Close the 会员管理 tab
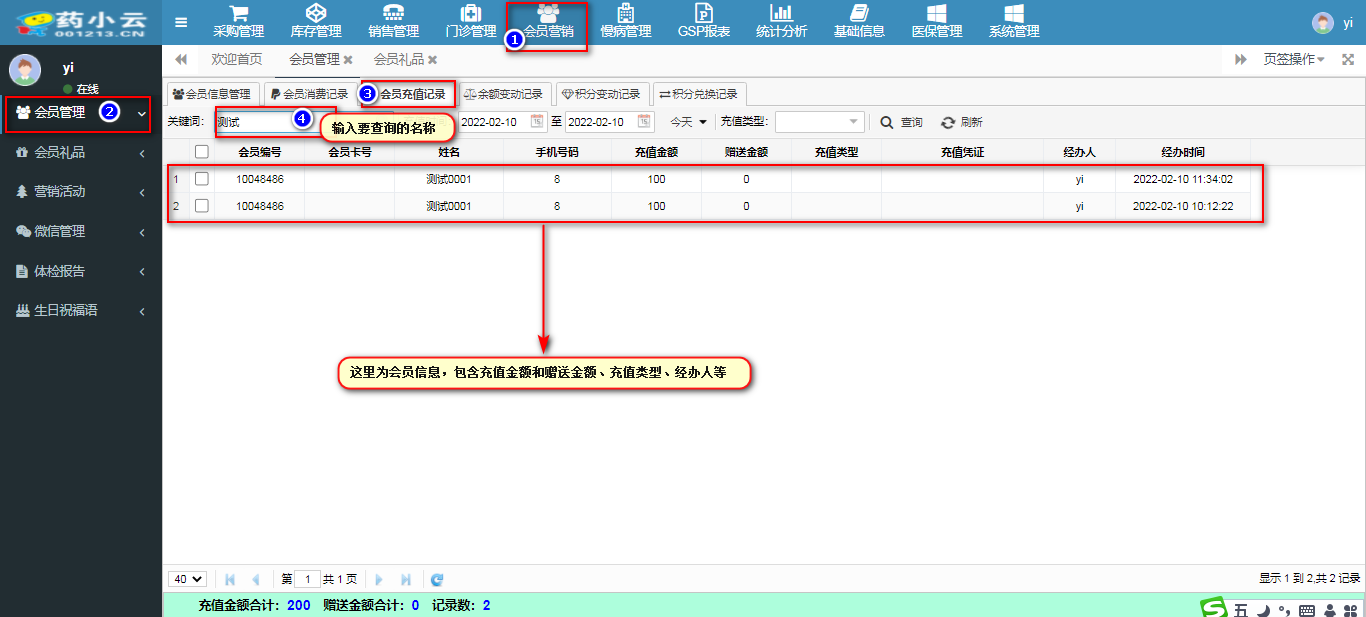Viewport: 1366px width, 617px height. [x=348, y=60]
